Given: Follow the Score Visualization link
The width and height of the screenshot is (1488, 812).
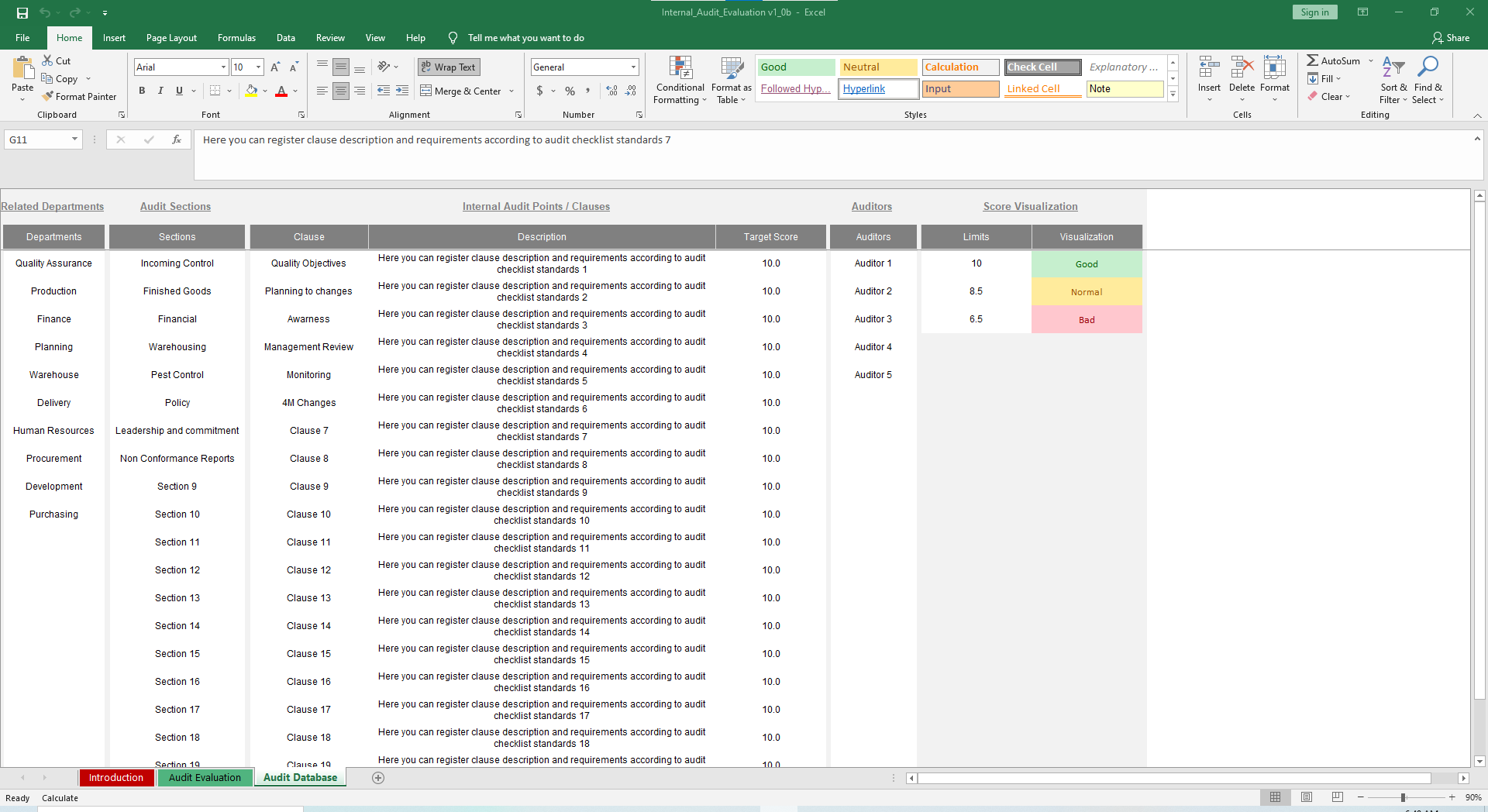Looking at the screenshot, I should 1030,206.
